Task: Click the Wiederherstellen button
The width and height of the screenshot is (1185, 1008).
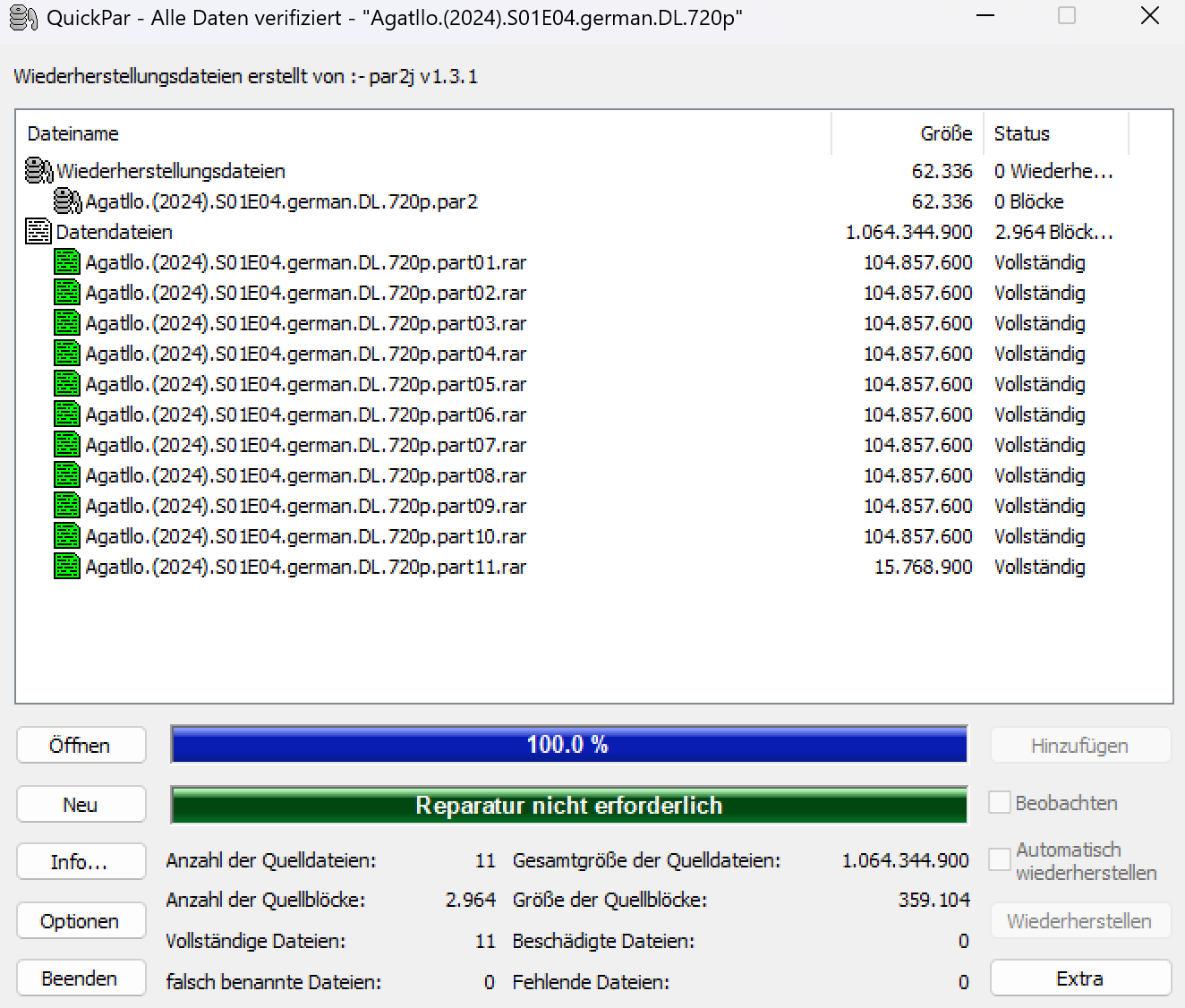Action: [x=1080, y=921]
